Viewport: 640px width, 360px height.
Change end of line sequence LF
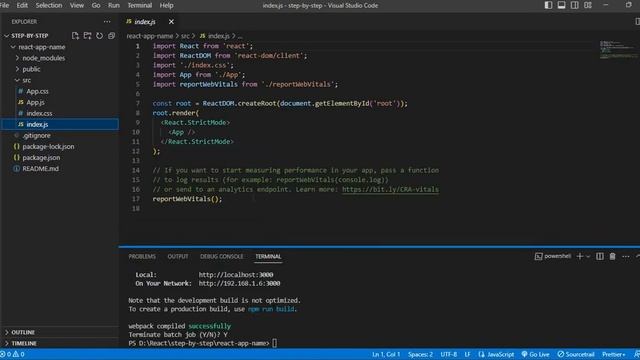pos(467,354)
